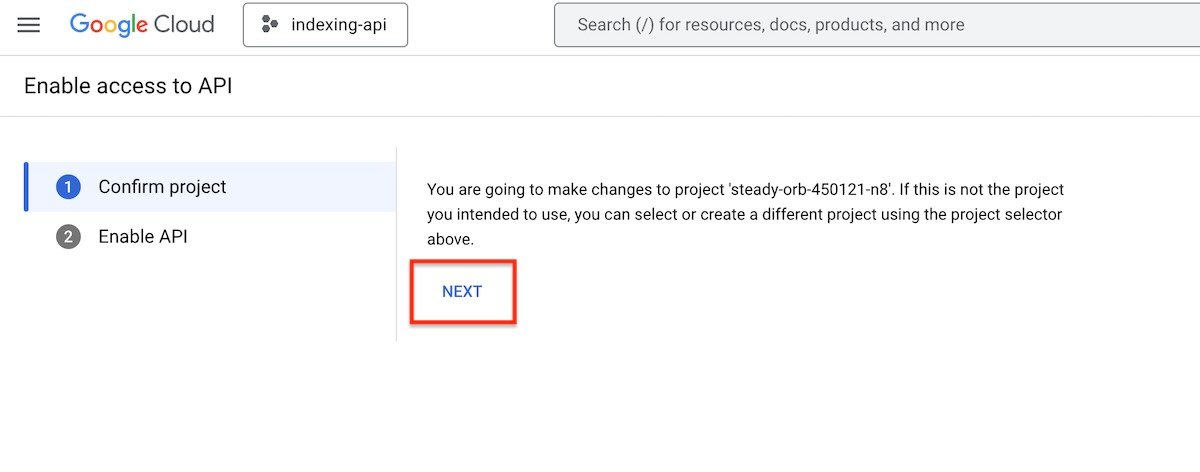Viewport: 1200px width, 472px height.
Task: Go to the Enable API step
Action: tap(142, 237)
